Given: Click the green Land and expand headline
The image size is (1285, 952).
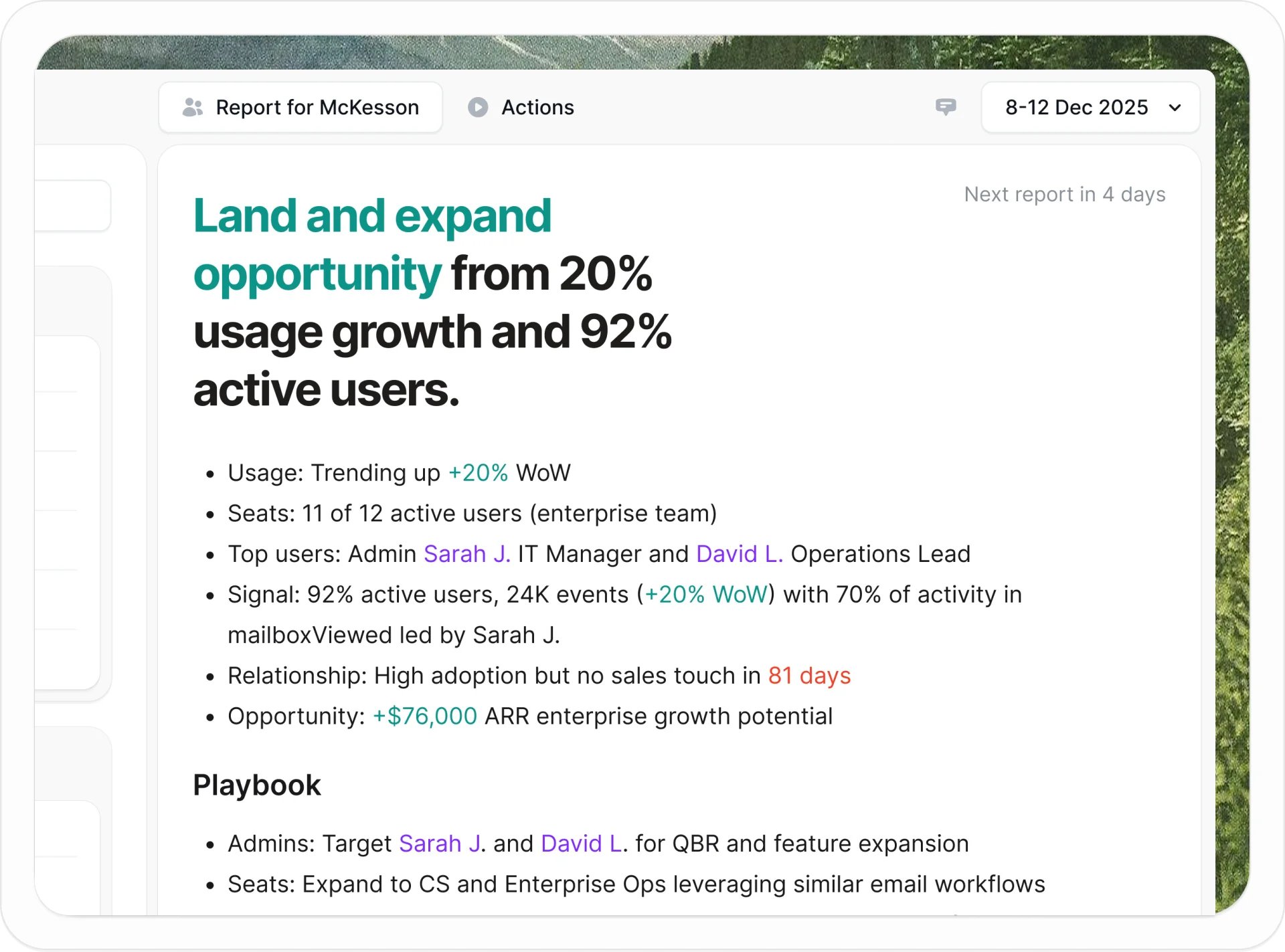Looking at the screenshot, I should 371,217.
